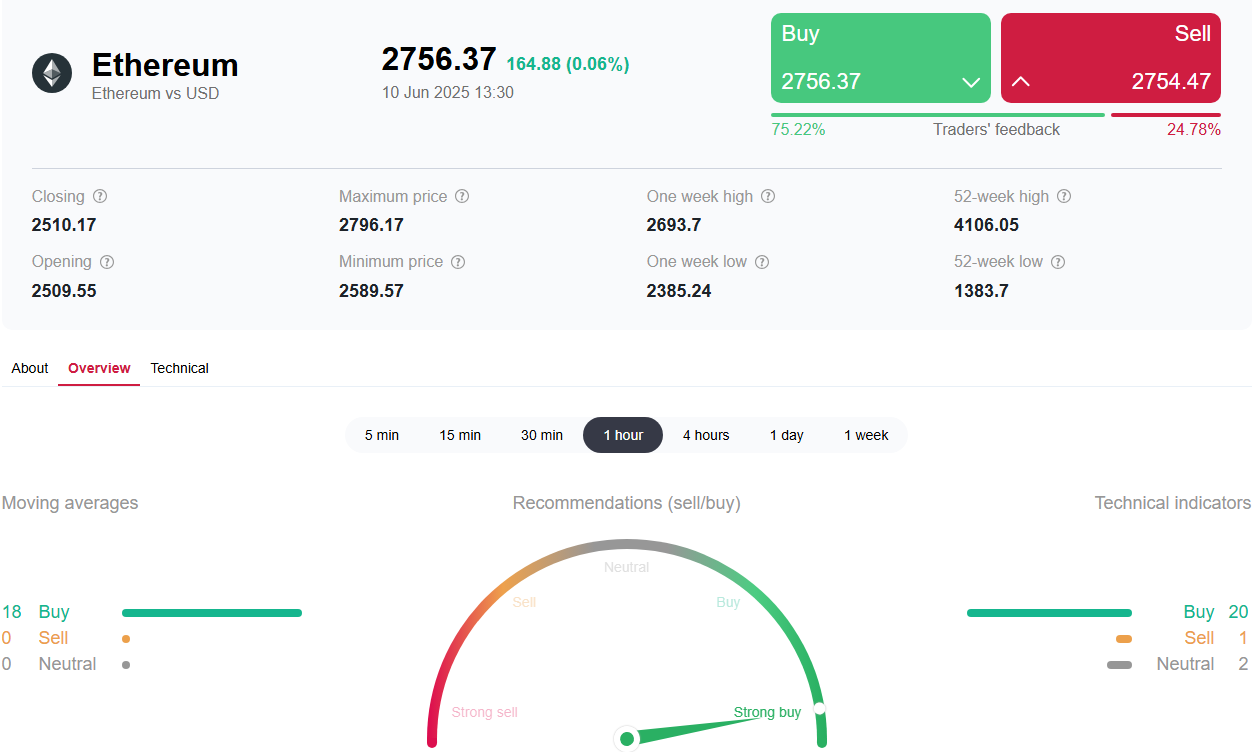Viewport: 1252px width, 756px height.
Task: Click the Minimum price help icon
Action: click(458, 262)
